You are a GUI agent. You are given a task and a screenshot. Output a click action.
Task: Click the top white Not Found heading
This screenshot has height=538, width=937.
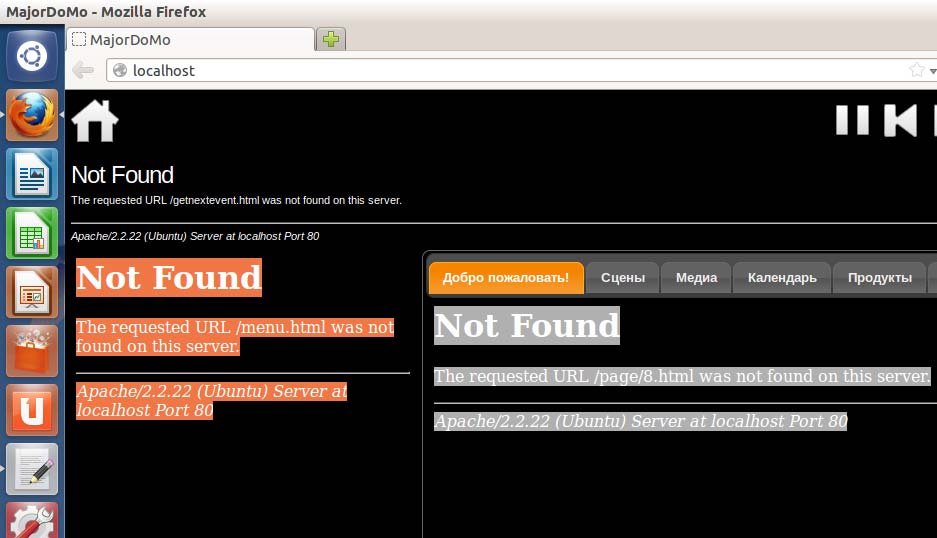(x=123, y=175)
